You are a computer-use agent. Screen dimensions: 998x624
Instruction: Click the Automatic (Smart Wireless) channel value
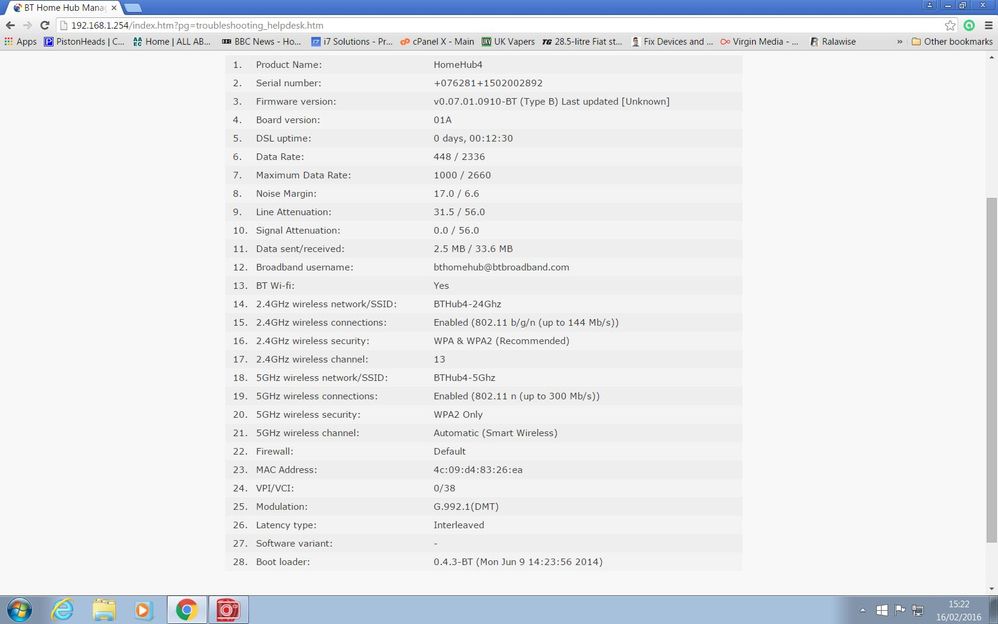[x=495, y=433]
